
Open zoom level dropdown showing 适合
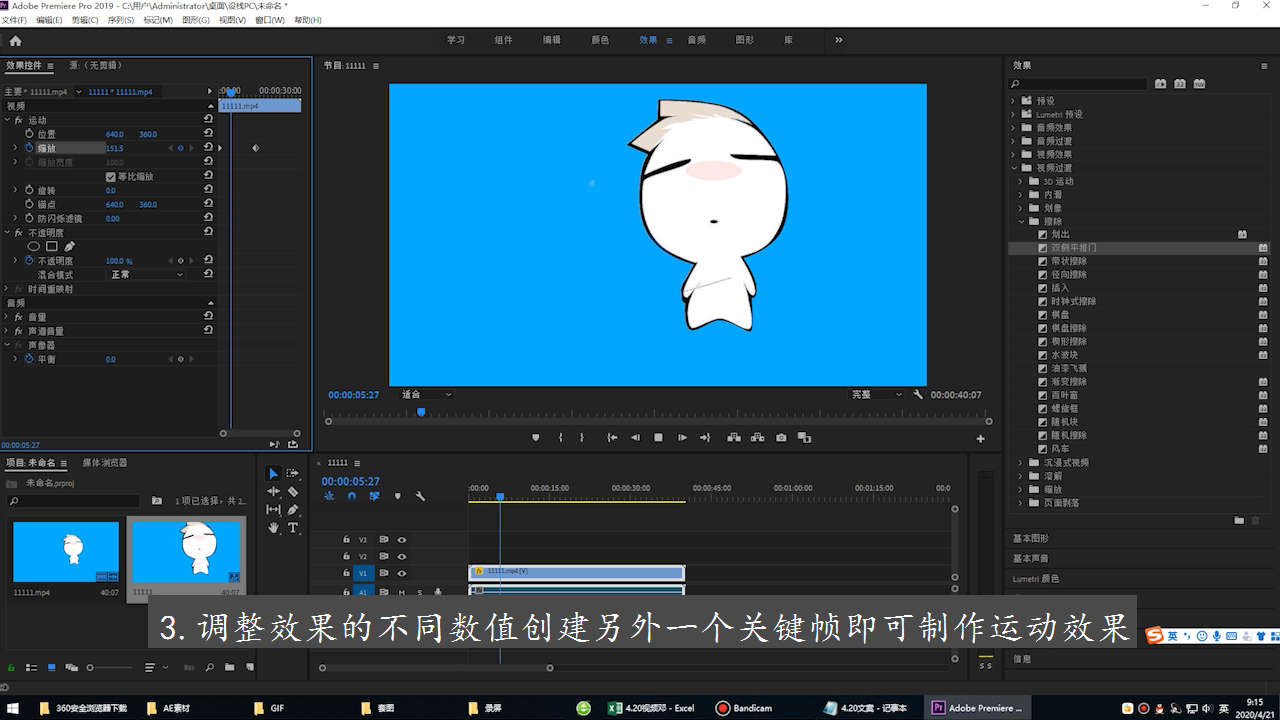(x=425, y=395)
